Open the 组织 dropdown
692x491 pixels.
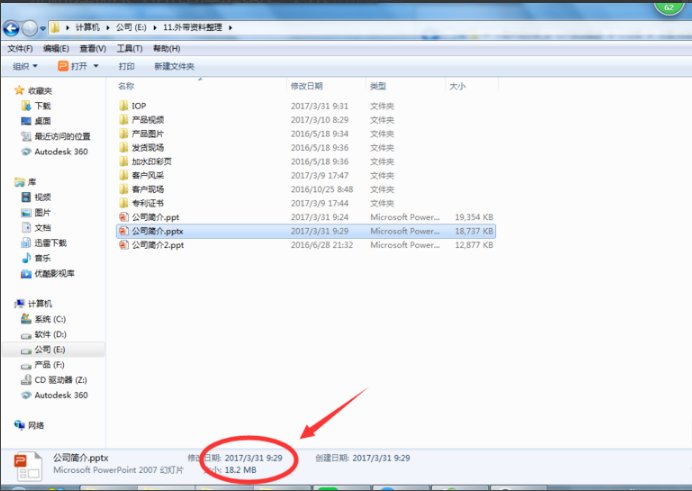(25, 66)
